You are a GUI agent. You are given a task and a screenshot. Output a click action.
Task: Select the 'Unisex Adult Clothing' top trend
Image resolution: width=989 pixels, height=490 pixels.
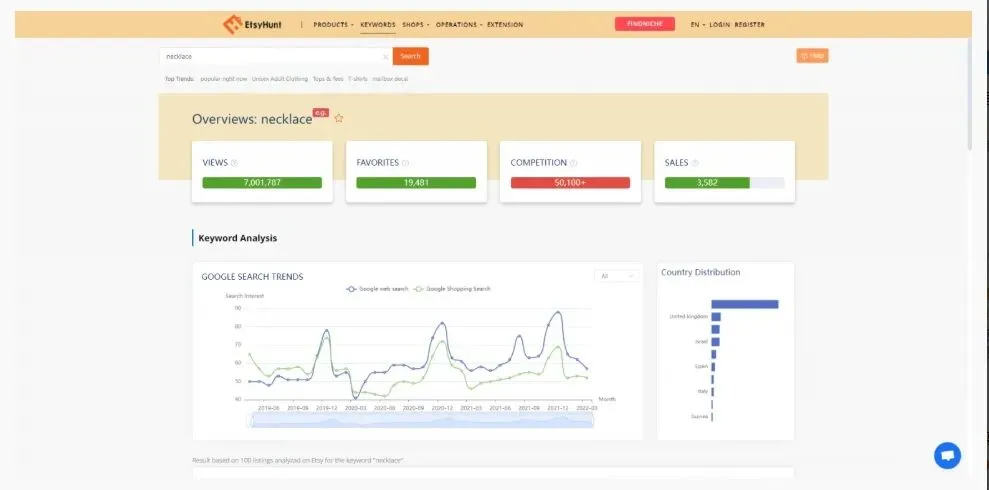click(x=280, y=79)
